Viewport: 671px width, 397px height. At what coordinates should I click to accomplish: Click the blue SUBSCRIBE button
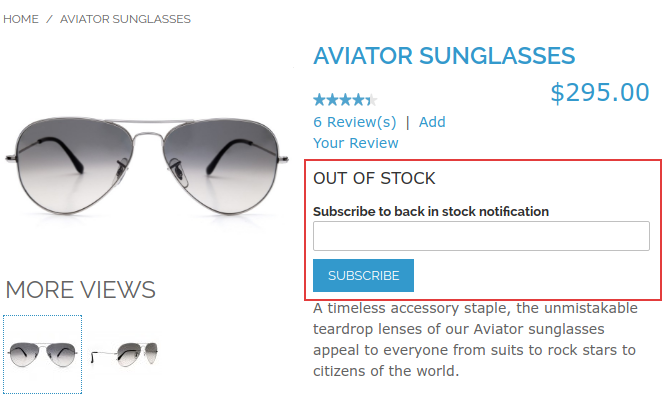pyautogui.click(x=363, y=276)
